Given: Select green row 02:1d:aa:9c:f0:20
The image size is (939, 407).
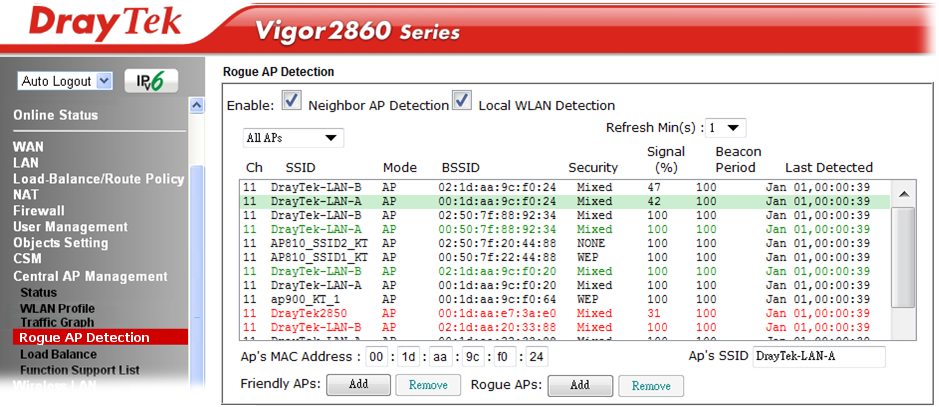Looking at the screenshot, I should coord(564,271).
